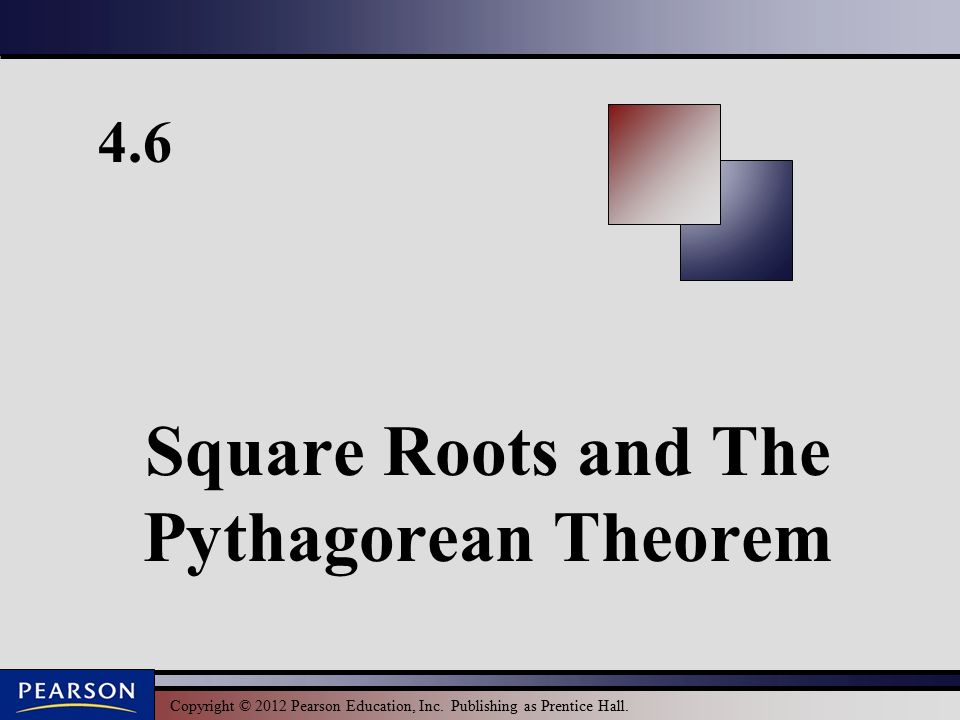The image size is (960, 720).
Task: Click the Pearson logo
Action: 77,695
